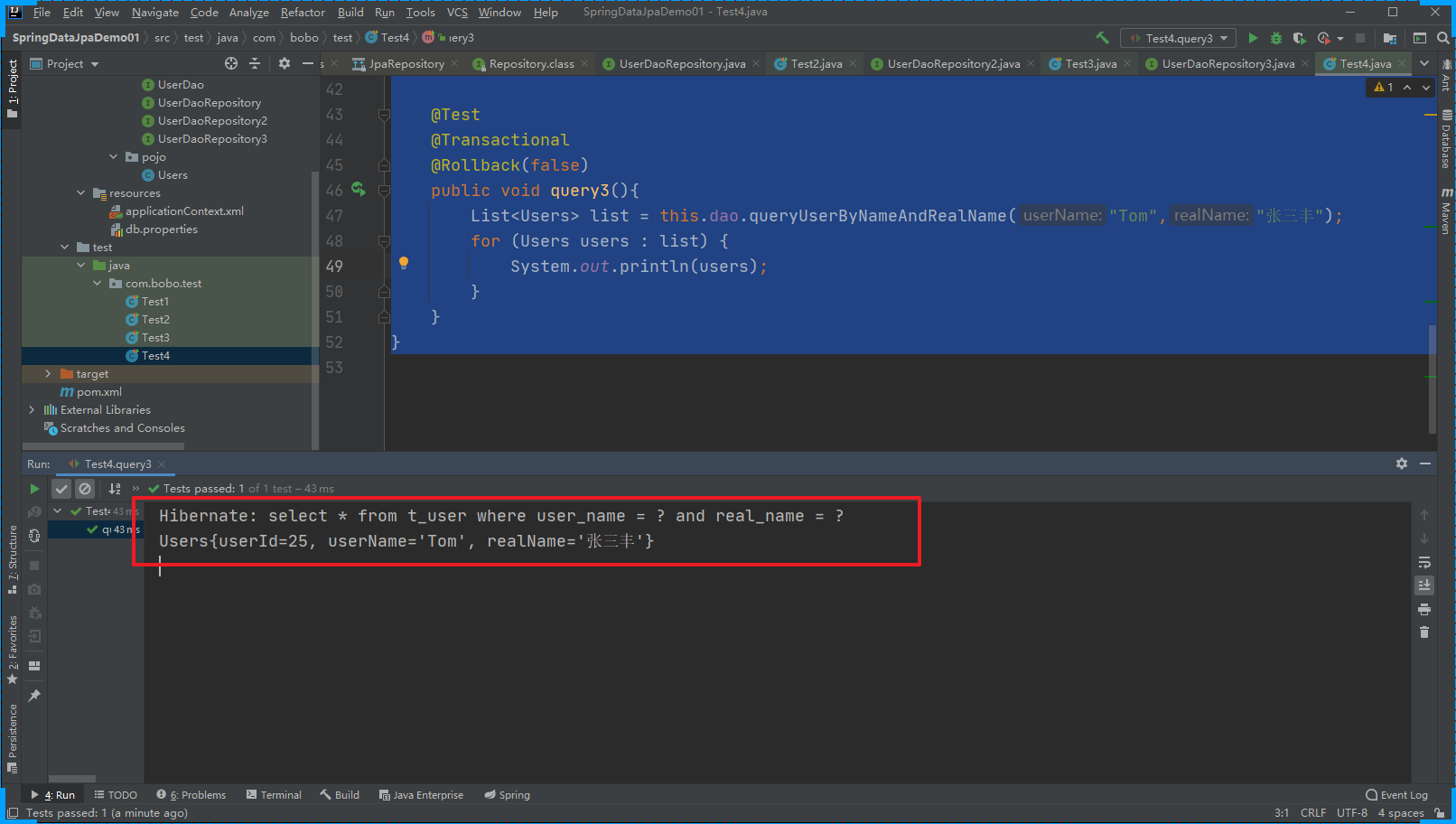This screenshot has height=824, width=1456.
Task: Click the Project panel horizontal scrollbar
Action: click(x=103, y=445)
